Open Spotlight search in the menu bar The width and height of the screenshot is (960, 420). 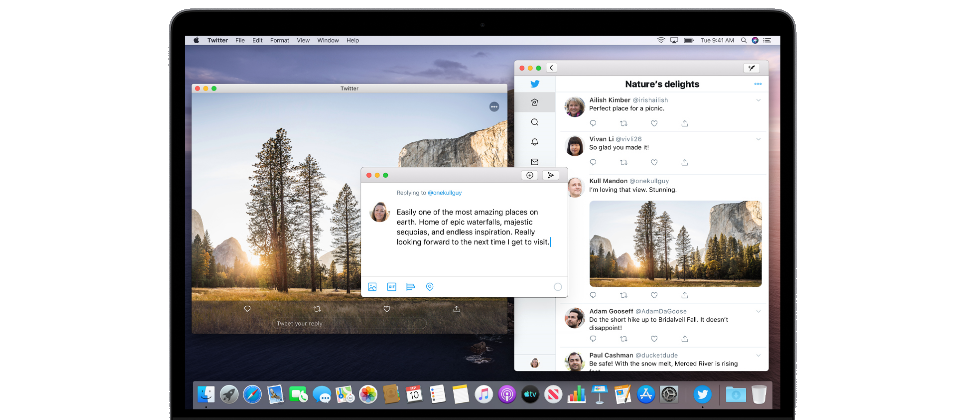pyautogui.click(x=743, y=40)
